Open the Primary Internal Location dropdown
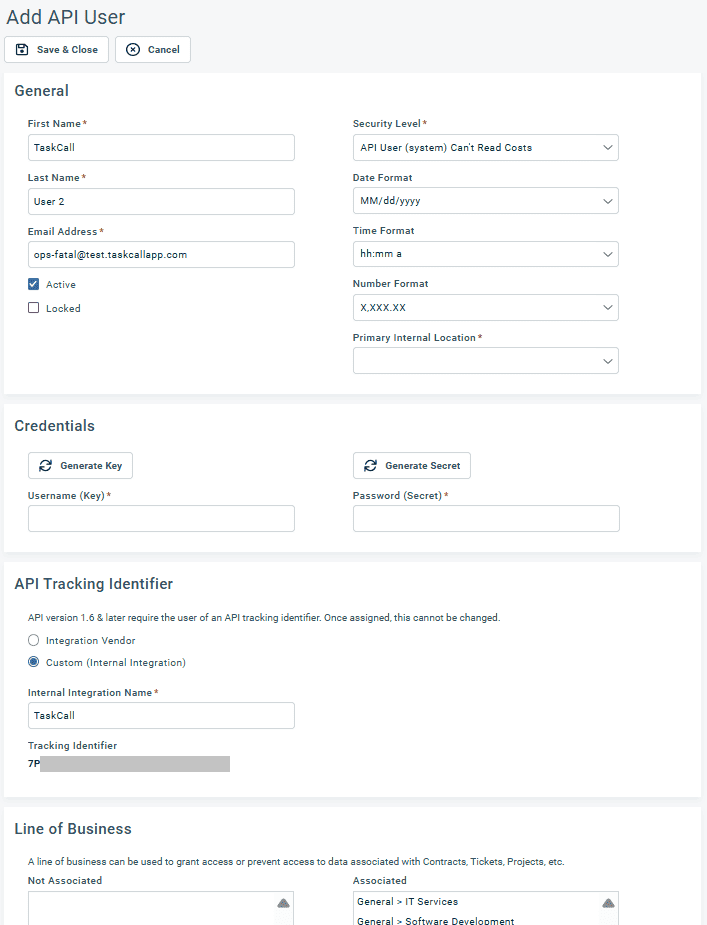The image size is (707, 925). (486, 360)
